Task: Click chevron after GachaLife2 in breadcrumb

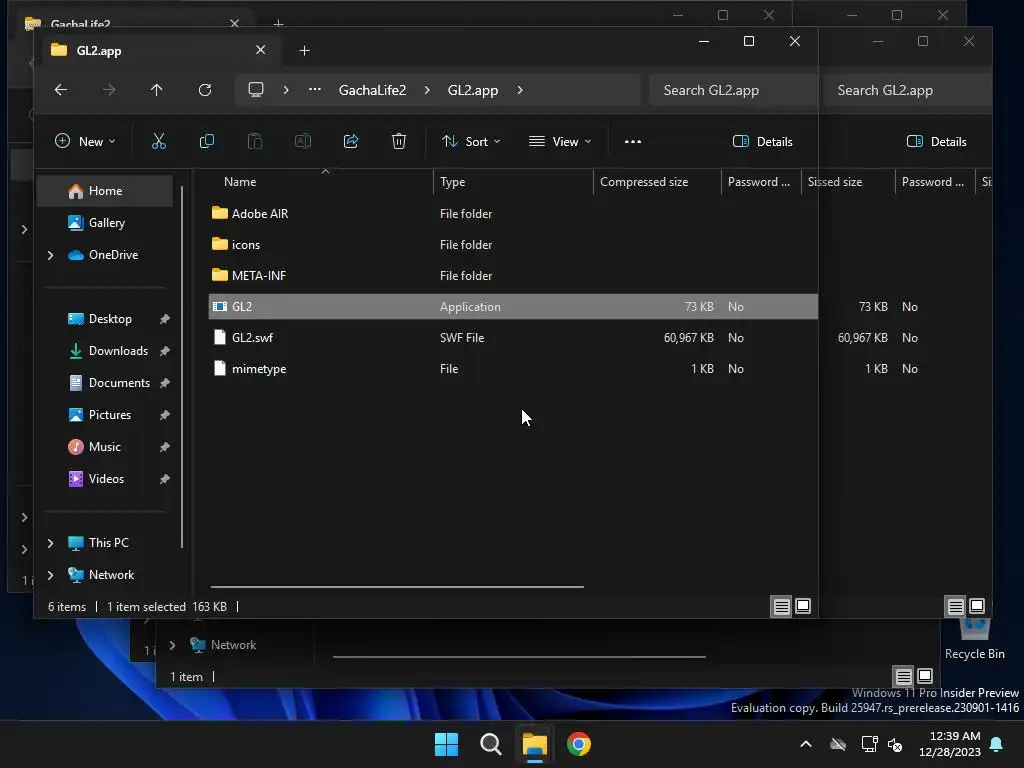Action: [427, 90]
